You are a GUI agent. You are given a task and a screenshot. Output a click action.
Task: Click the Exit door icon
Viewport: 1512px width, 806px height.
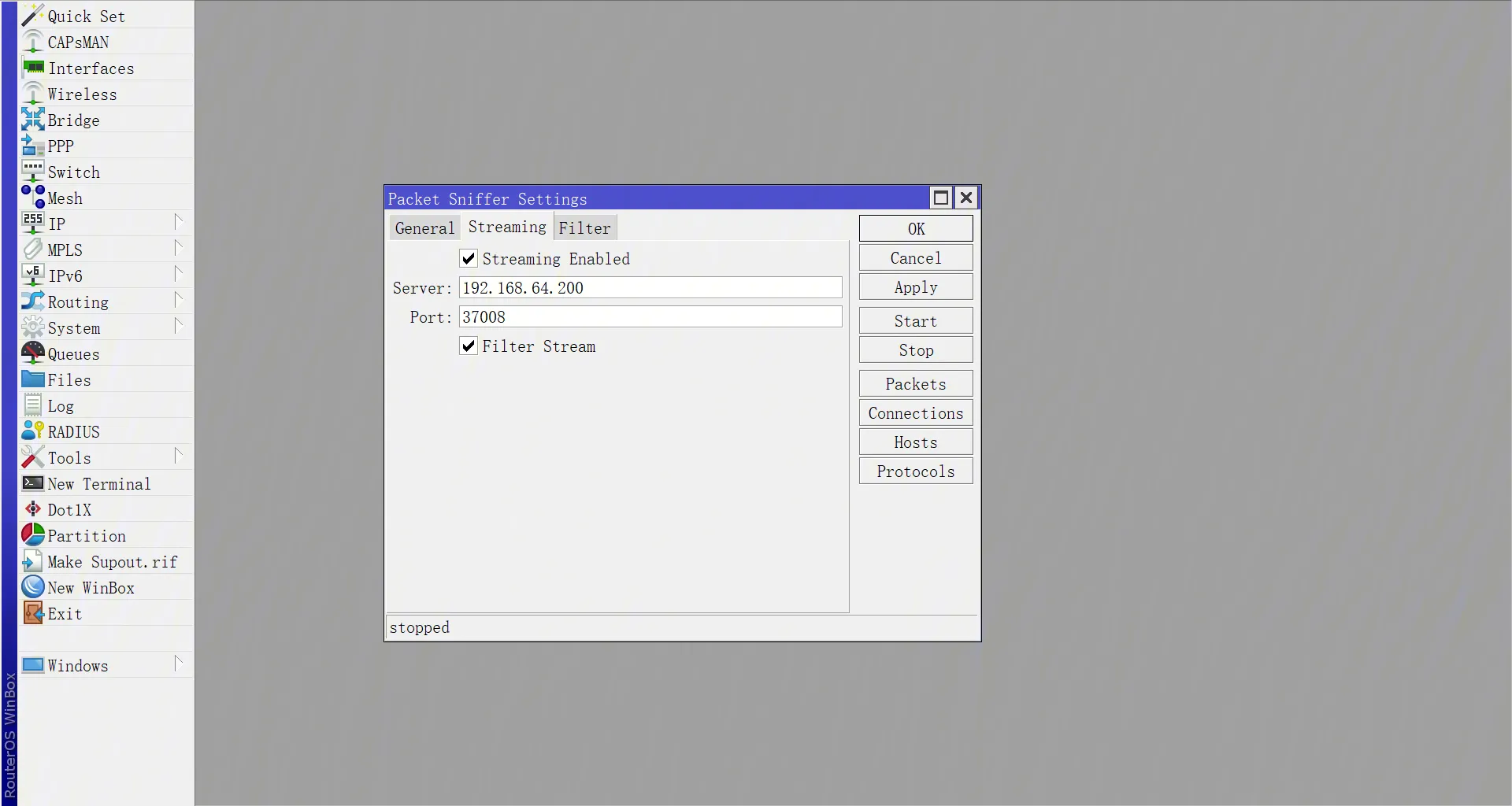pos(33,613)
